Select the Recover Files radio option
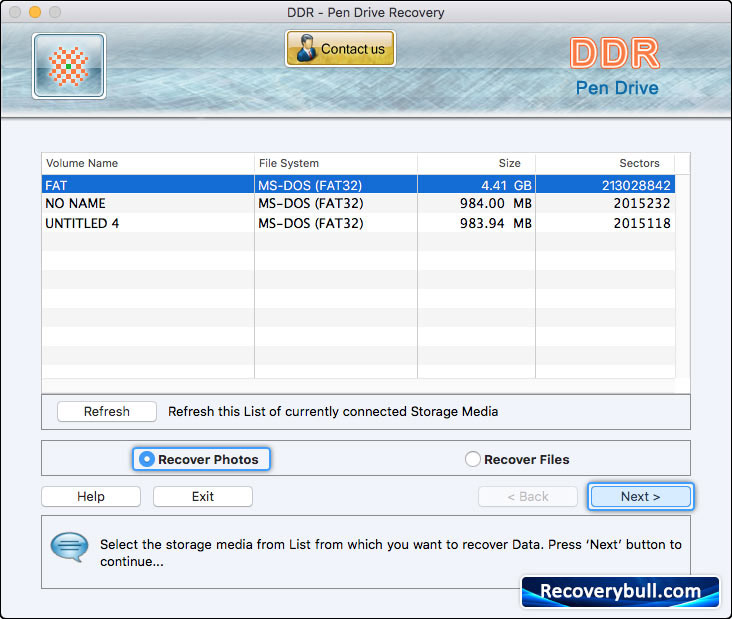This screenshot has height=619, width=732. tap(517, 459)
